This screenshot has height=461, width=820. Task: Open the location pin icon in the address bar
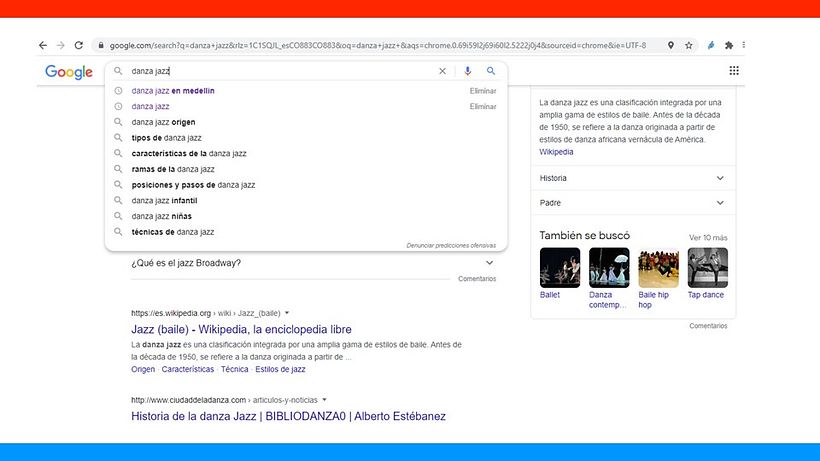671,45
